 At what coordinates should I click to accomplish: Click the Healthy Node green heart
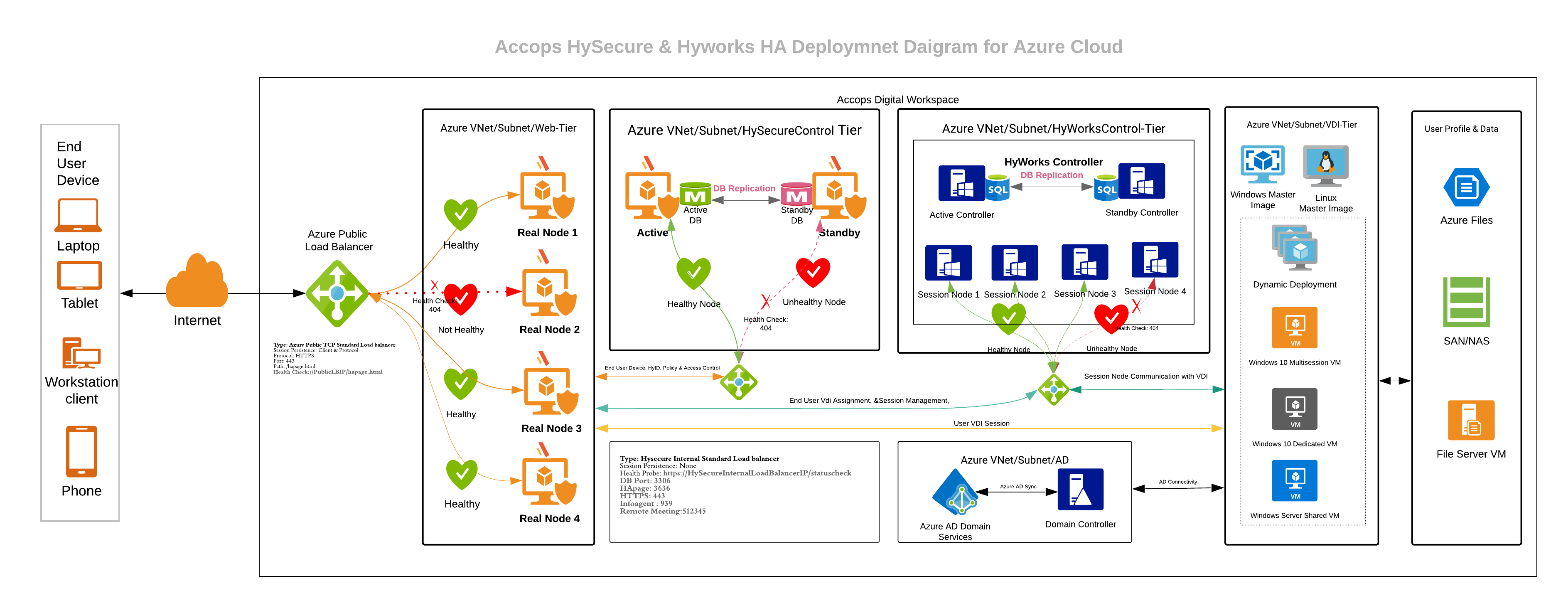click(693, 273)
